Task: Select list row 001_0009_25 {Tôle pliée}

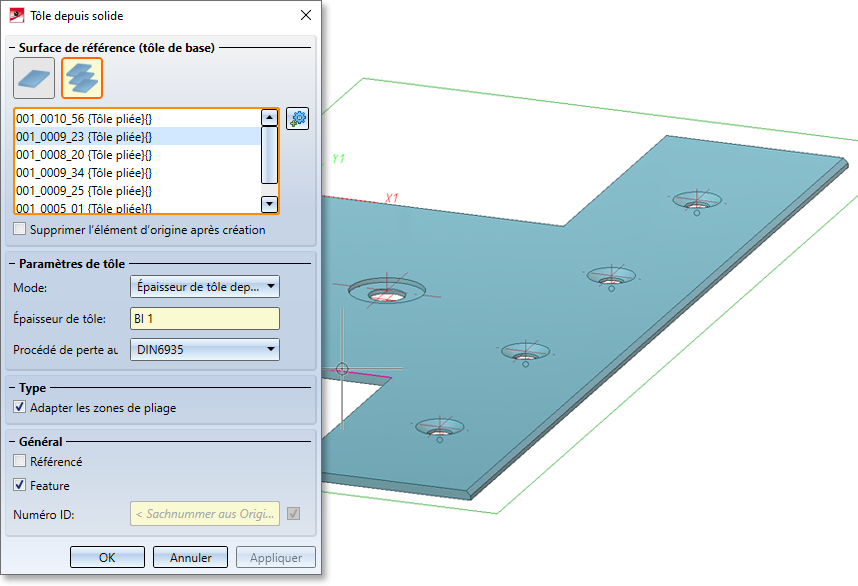Action: click(138, 190)
